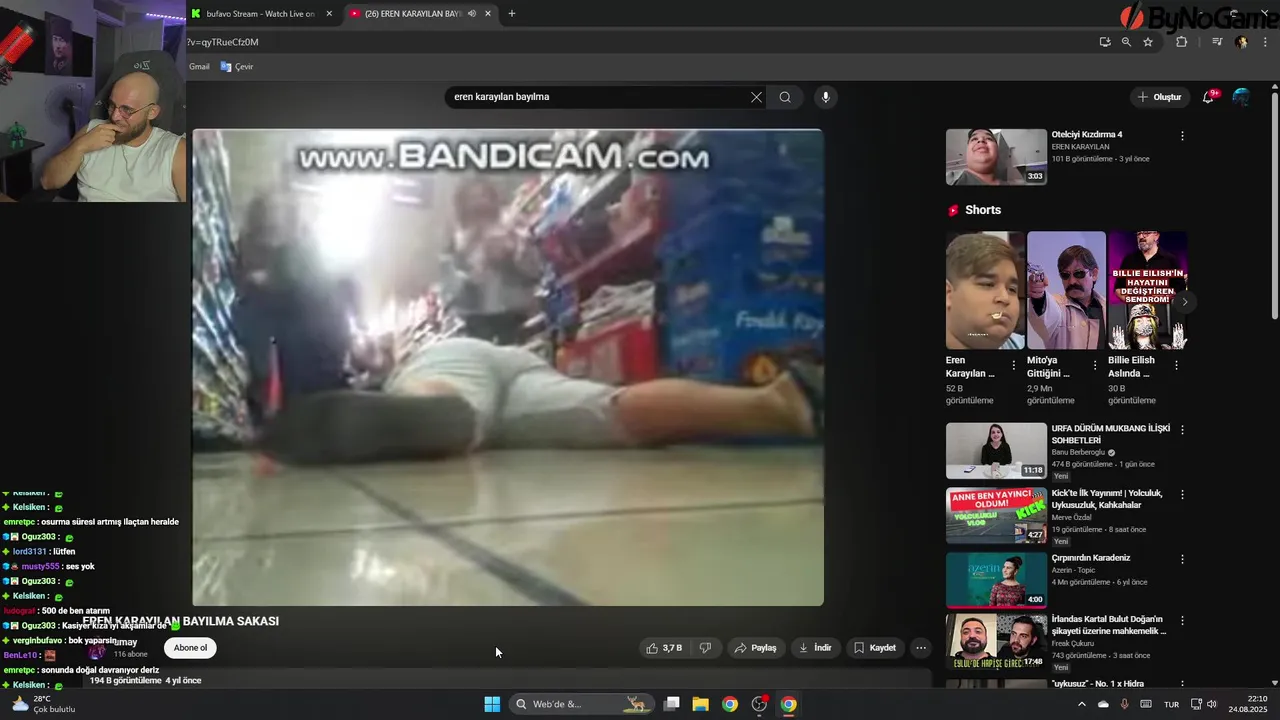The image size is (1280, 720).
Task: Open Otelciyi Kızdırma 4 thumbnail
Action: coord(996,157)
